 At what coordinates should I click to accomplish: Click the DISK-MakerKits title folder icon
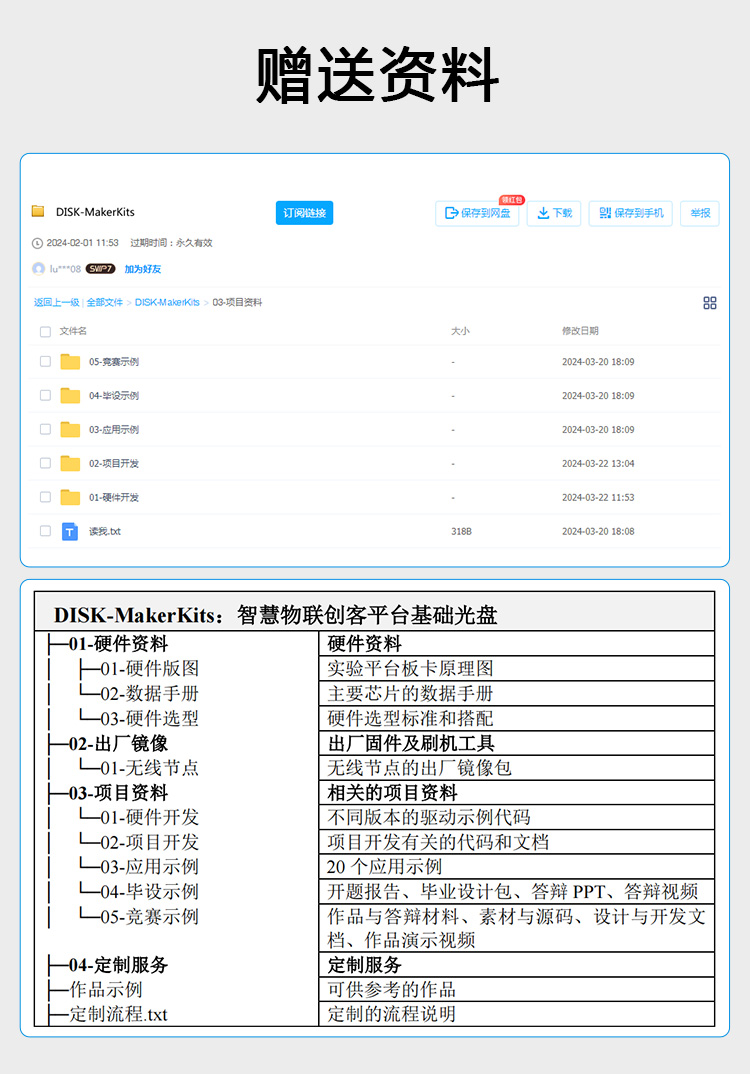coord(38,211)
